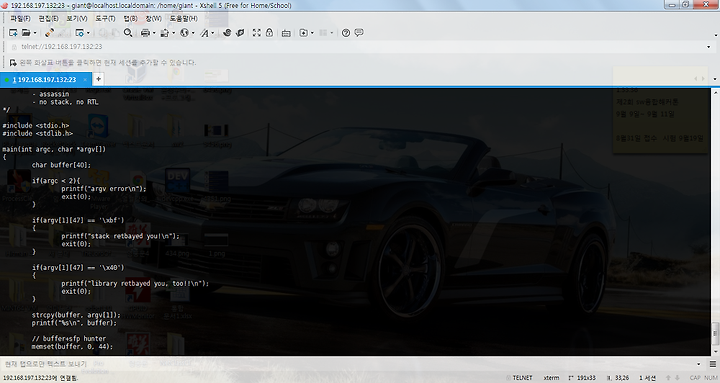The height and width of the screenshot is (383, 720).
Task: Click the terminal vertical scrollbar
Action: coord(715,221)
